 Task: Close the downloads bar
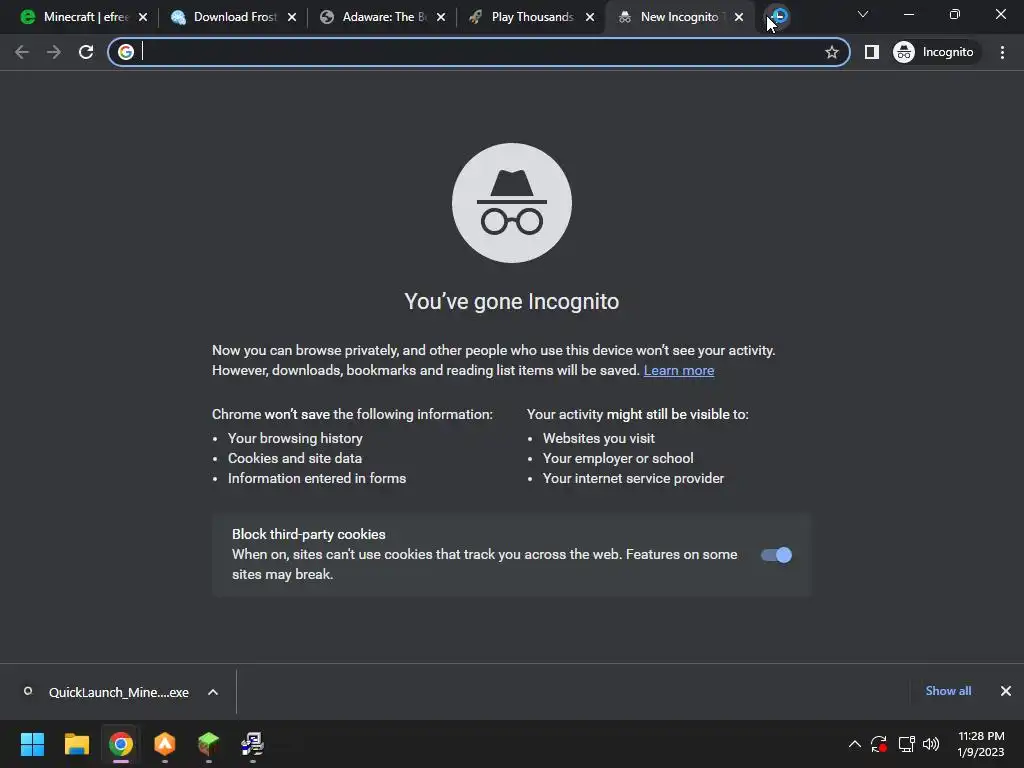point(1006,691)
